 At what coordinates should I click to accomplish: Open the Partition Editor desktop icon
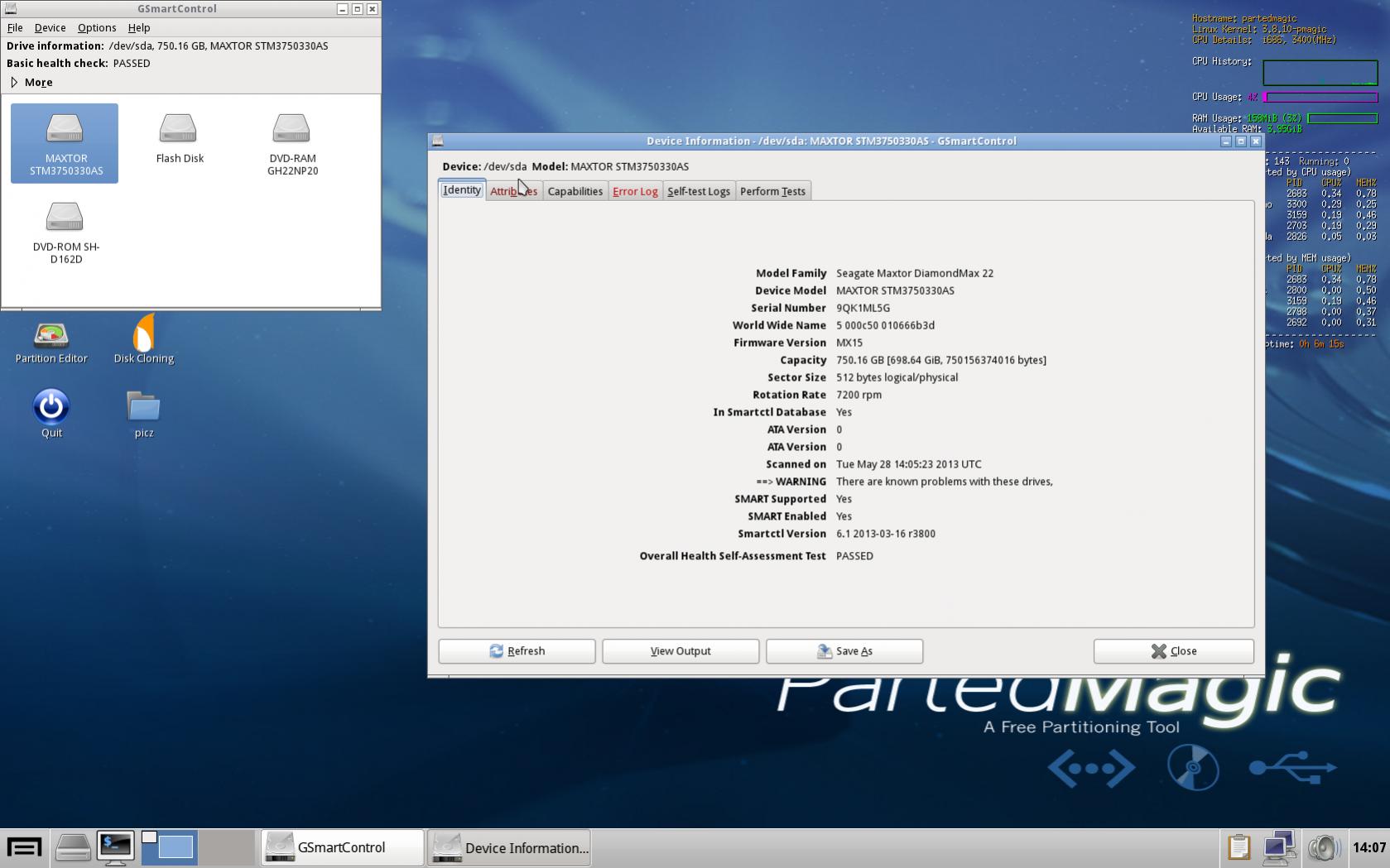pos(51,343)
